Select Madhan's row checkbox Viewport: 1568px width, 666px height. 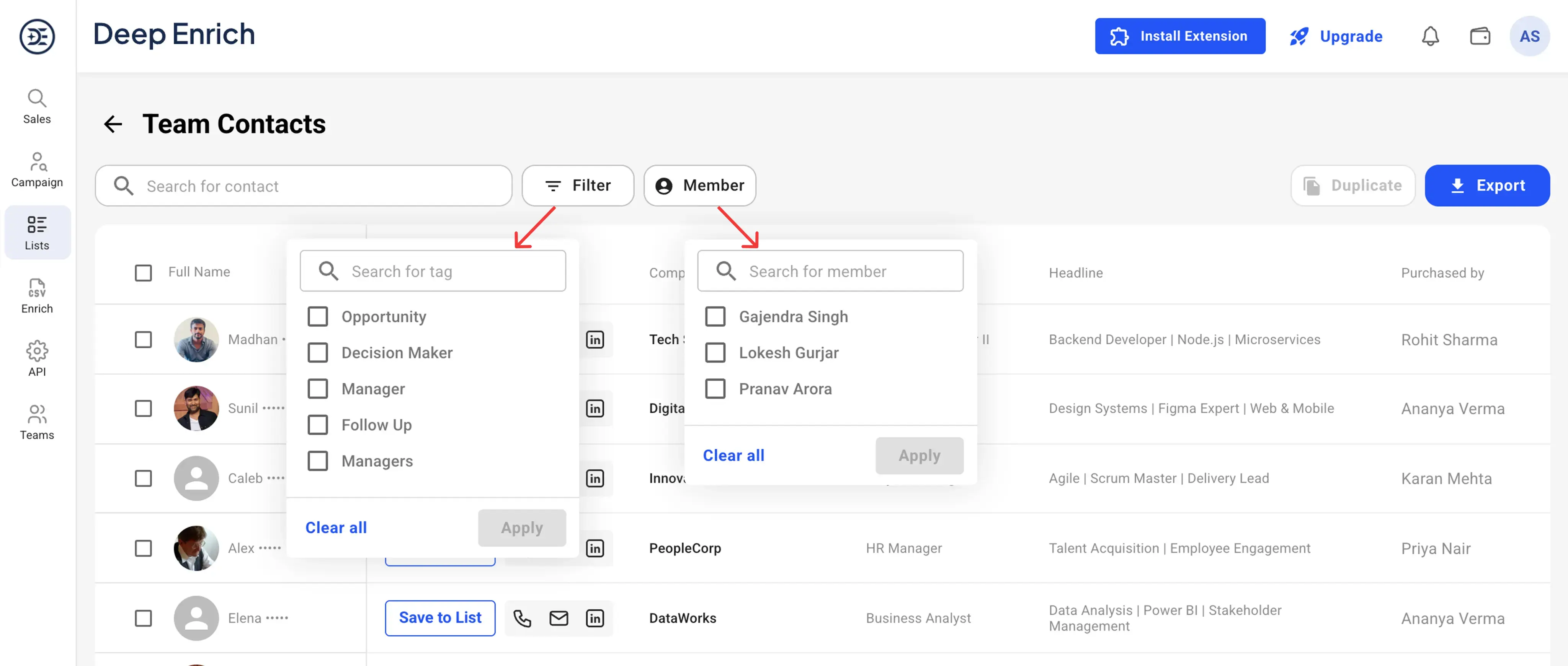143,339
